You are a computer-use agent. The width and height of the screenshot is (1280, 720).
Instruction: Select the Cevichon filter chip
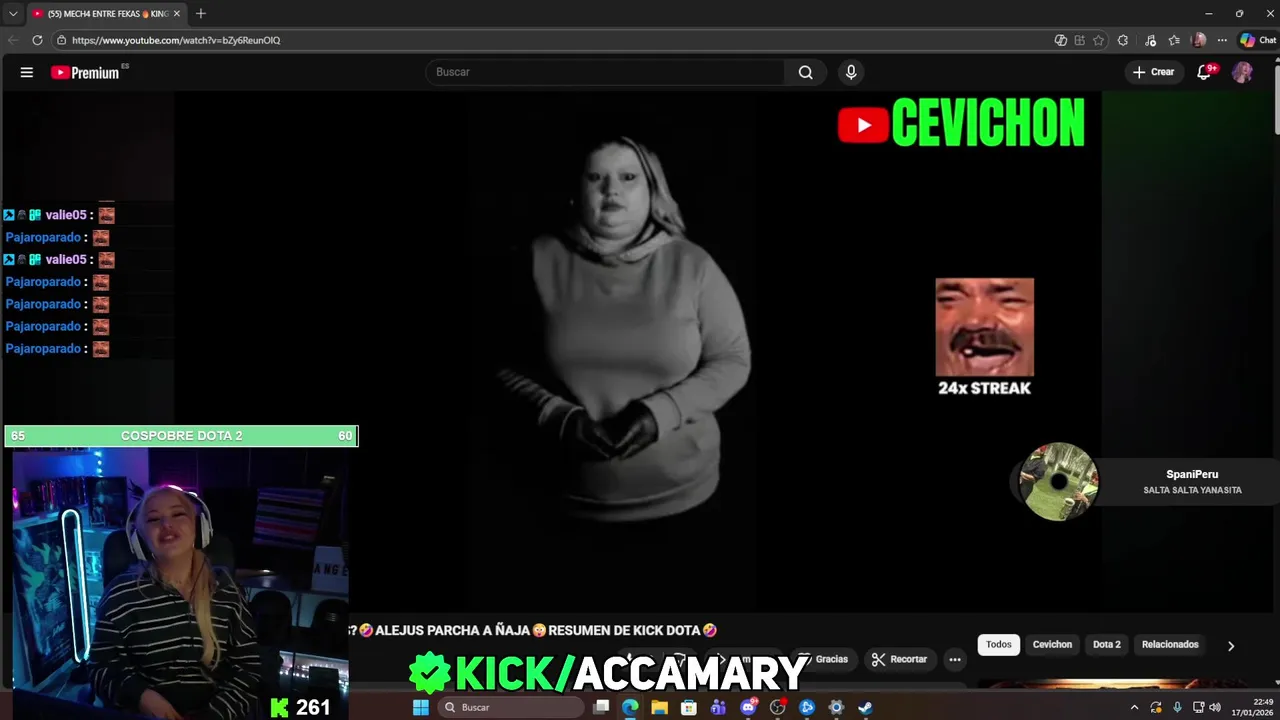pyautogui.click(x=1052, y=645)
